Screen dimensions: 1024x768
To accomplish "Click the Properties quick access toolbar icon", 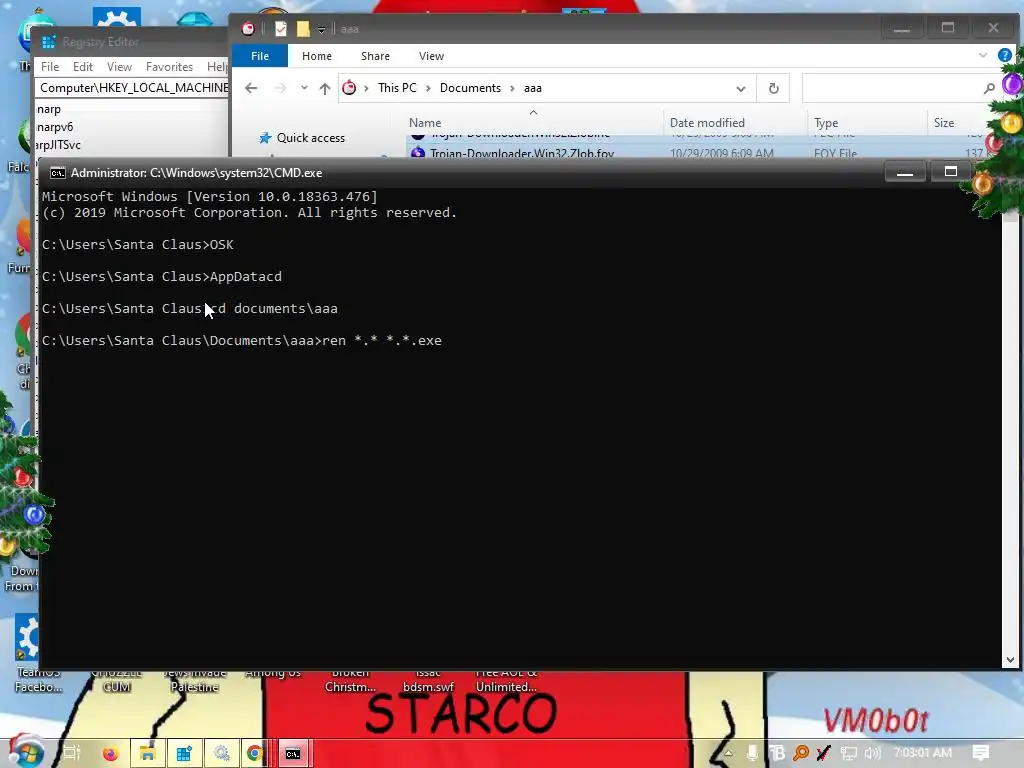I will pos(281,29).
